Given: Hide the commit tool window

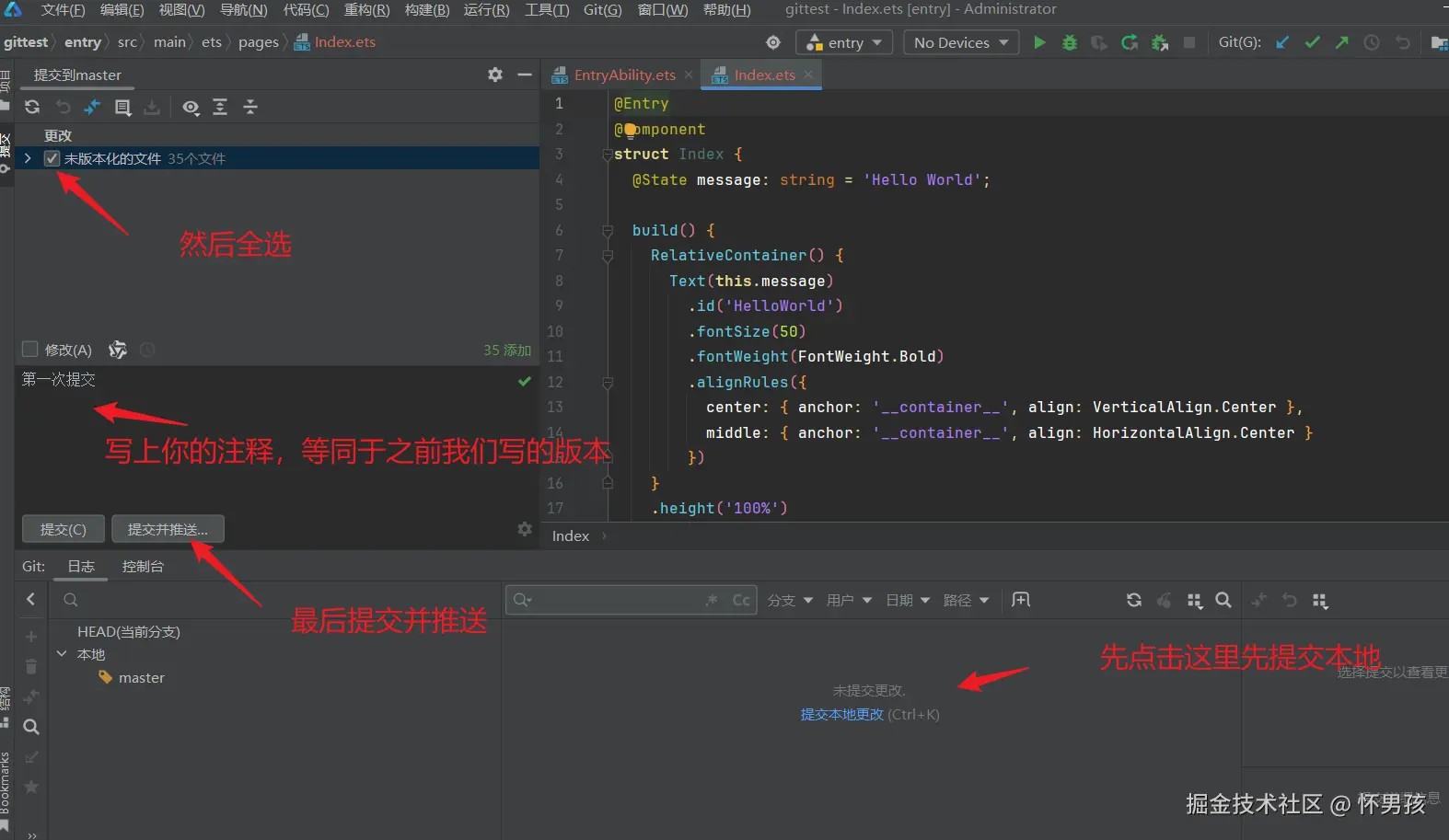Looking at the screenshot, I should (x=525, y=75).
